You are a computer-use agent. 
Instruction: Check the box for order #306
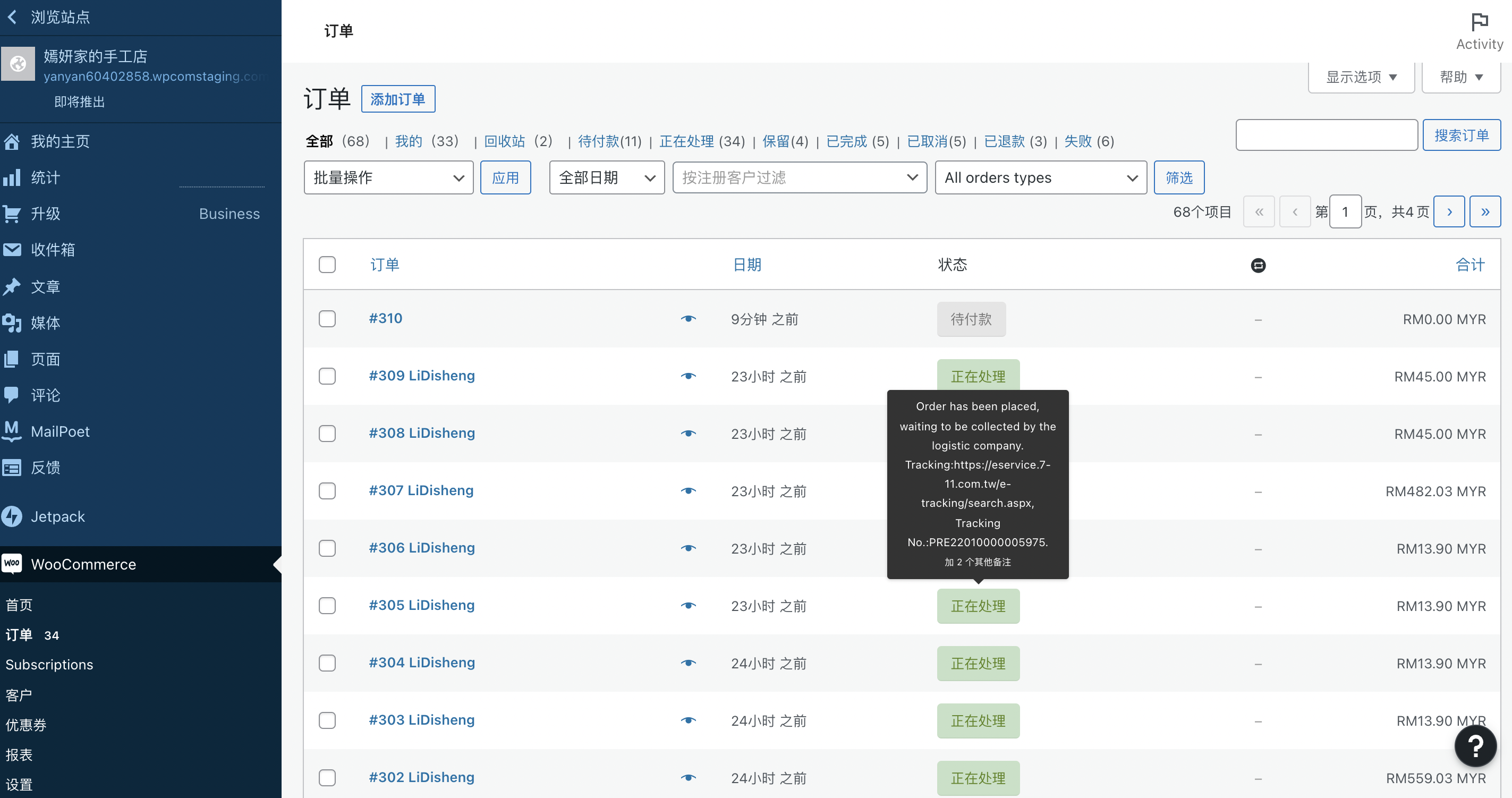coord(327,549)
